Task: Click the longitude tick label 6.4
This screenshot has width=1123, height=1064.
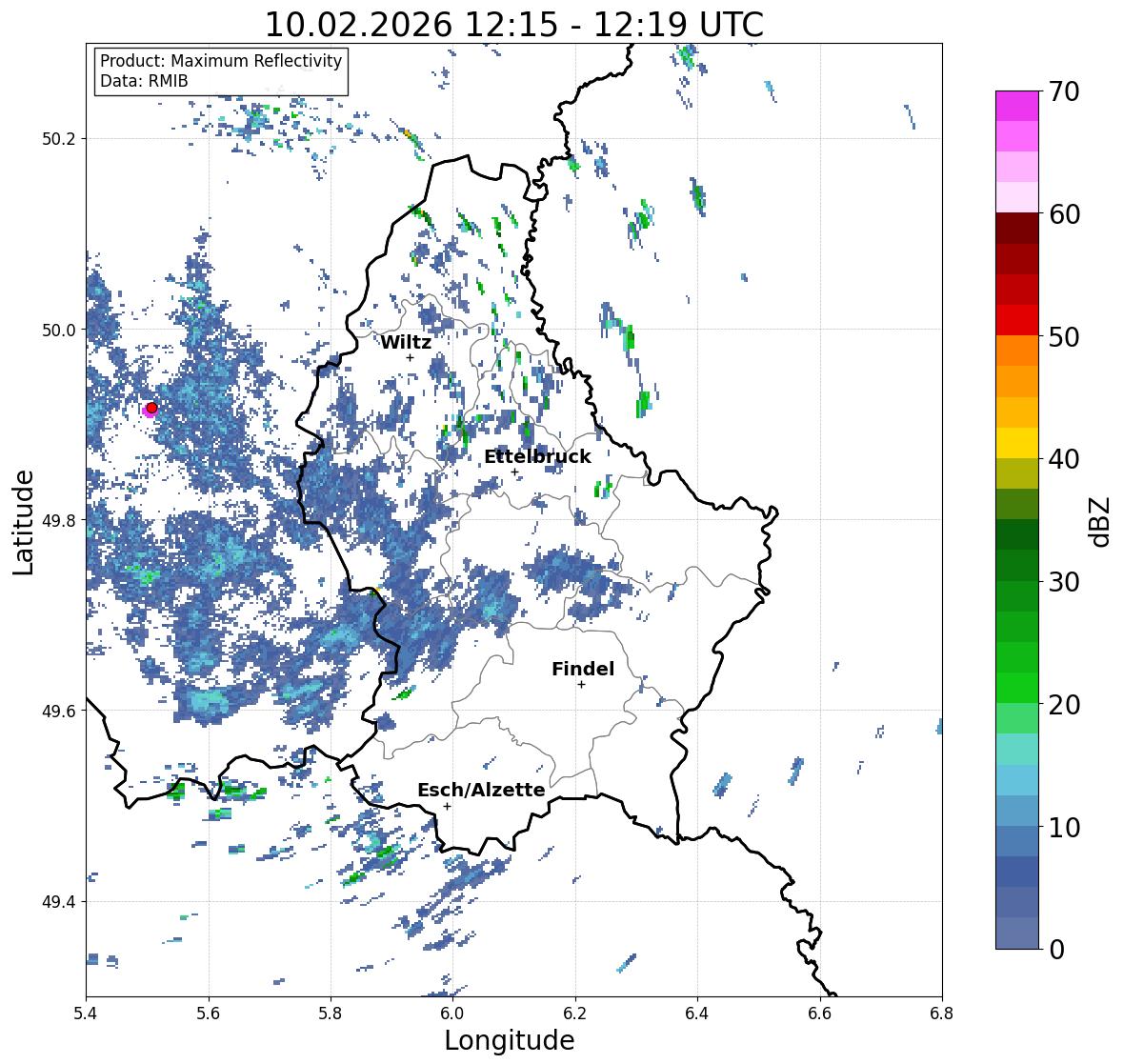Action: 697,1014
